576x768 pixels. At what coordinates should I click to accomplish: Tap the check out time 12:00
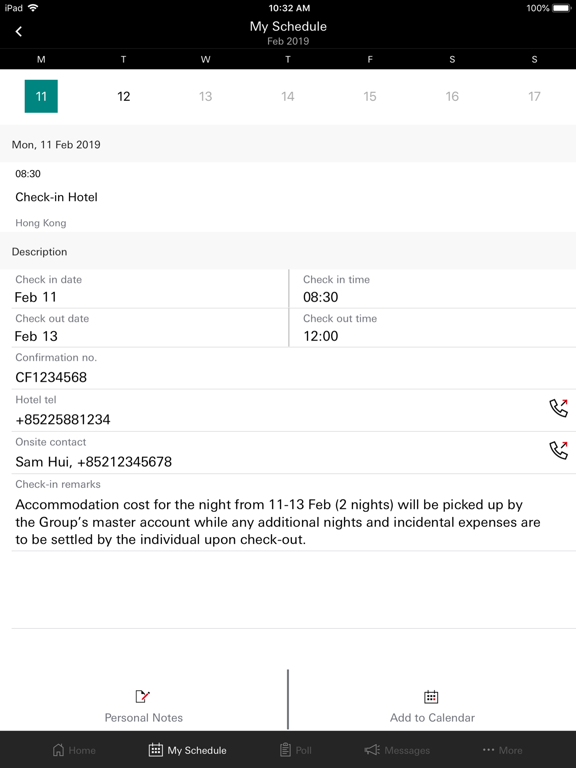[x=320, y=336]
